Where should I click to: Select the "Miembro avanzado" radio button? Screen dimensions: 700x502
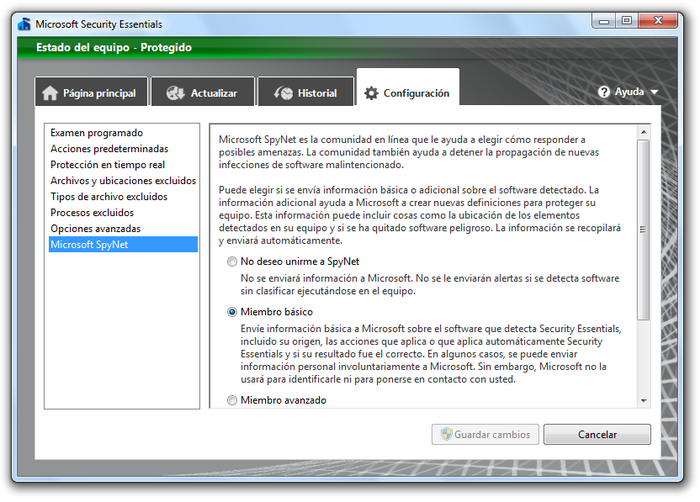point(232,400)
